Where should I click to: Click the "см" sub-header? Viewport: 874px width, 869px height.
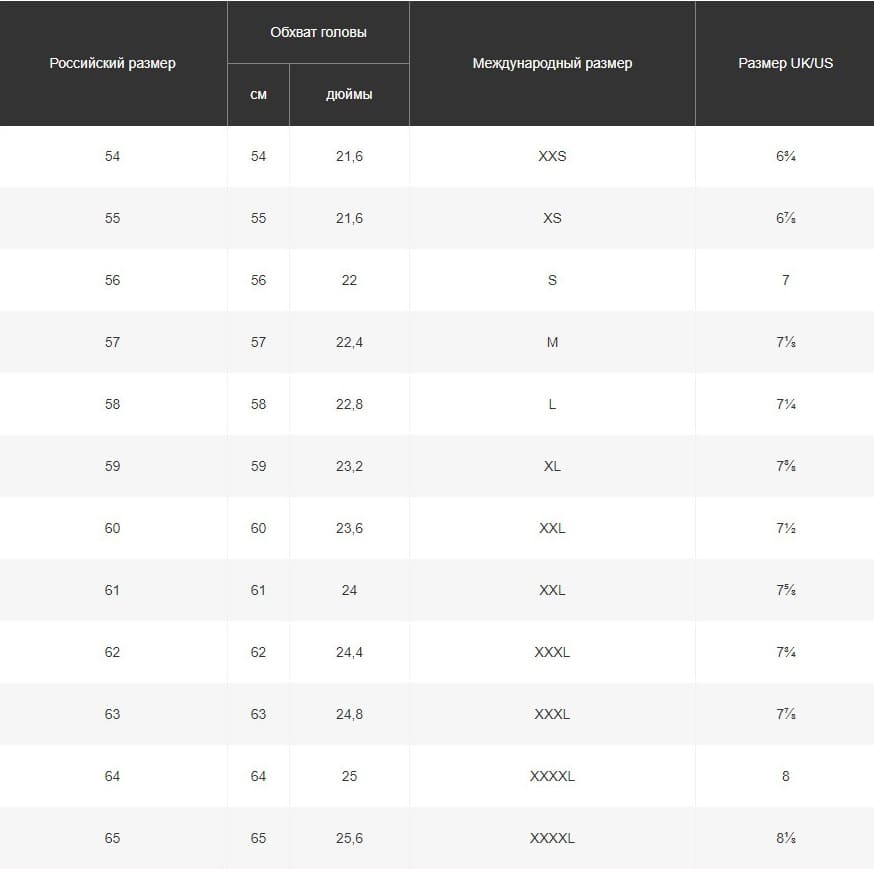pos(258,95)
